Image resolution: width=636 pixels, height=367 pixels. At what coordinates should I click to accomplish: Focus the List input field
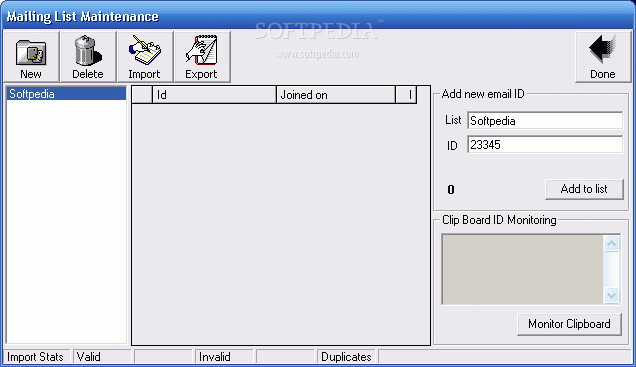pyautogui.click(x=545, y=120)
